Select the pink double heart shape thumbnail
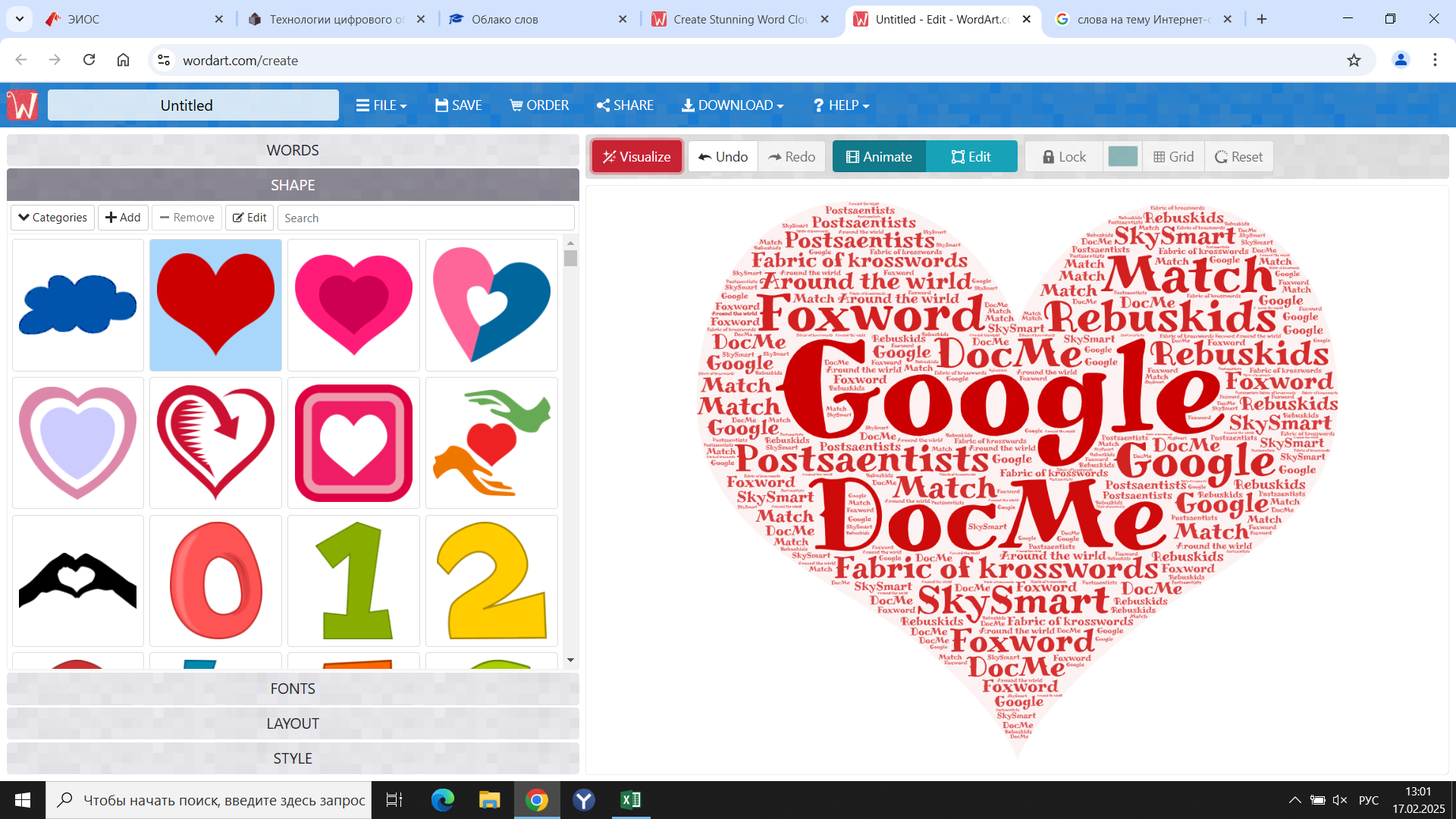The image size is (1456, 819). [353, 305]
